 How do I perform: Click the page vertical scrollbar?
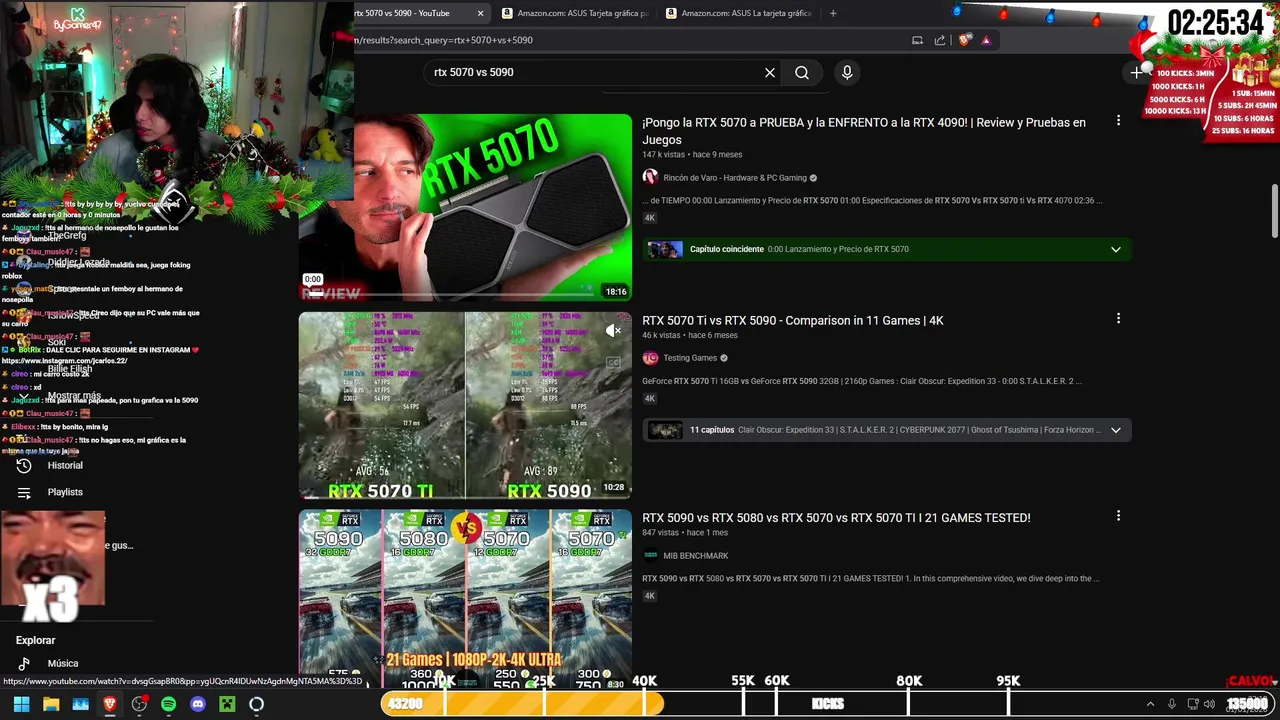[1274, 210]
